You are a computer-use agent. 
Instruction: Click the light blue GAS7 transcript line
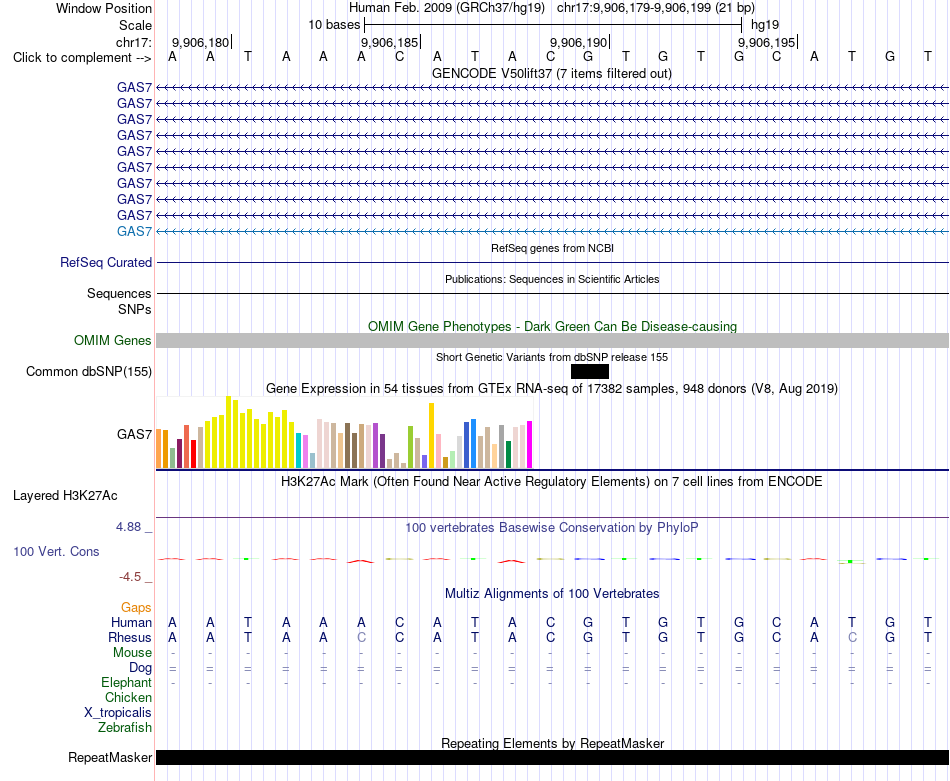(552, 231)
